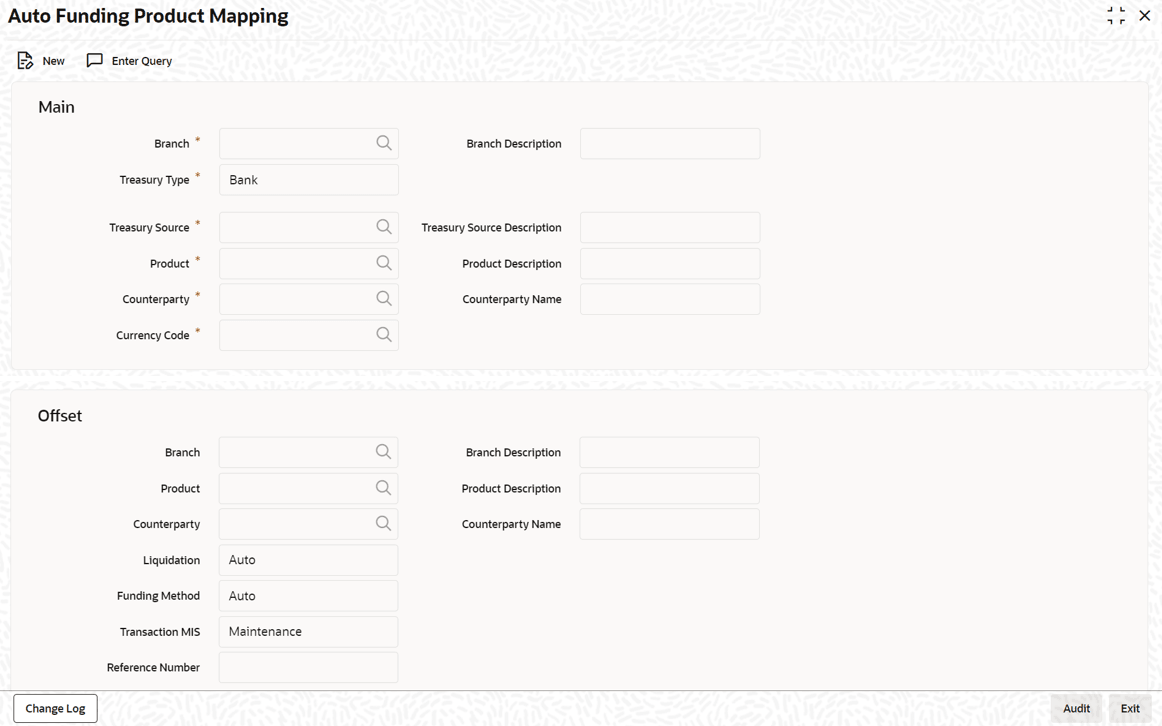Focus the Offset Product input field
This screenshot has height=726, width=1162.
pos(308,489)
